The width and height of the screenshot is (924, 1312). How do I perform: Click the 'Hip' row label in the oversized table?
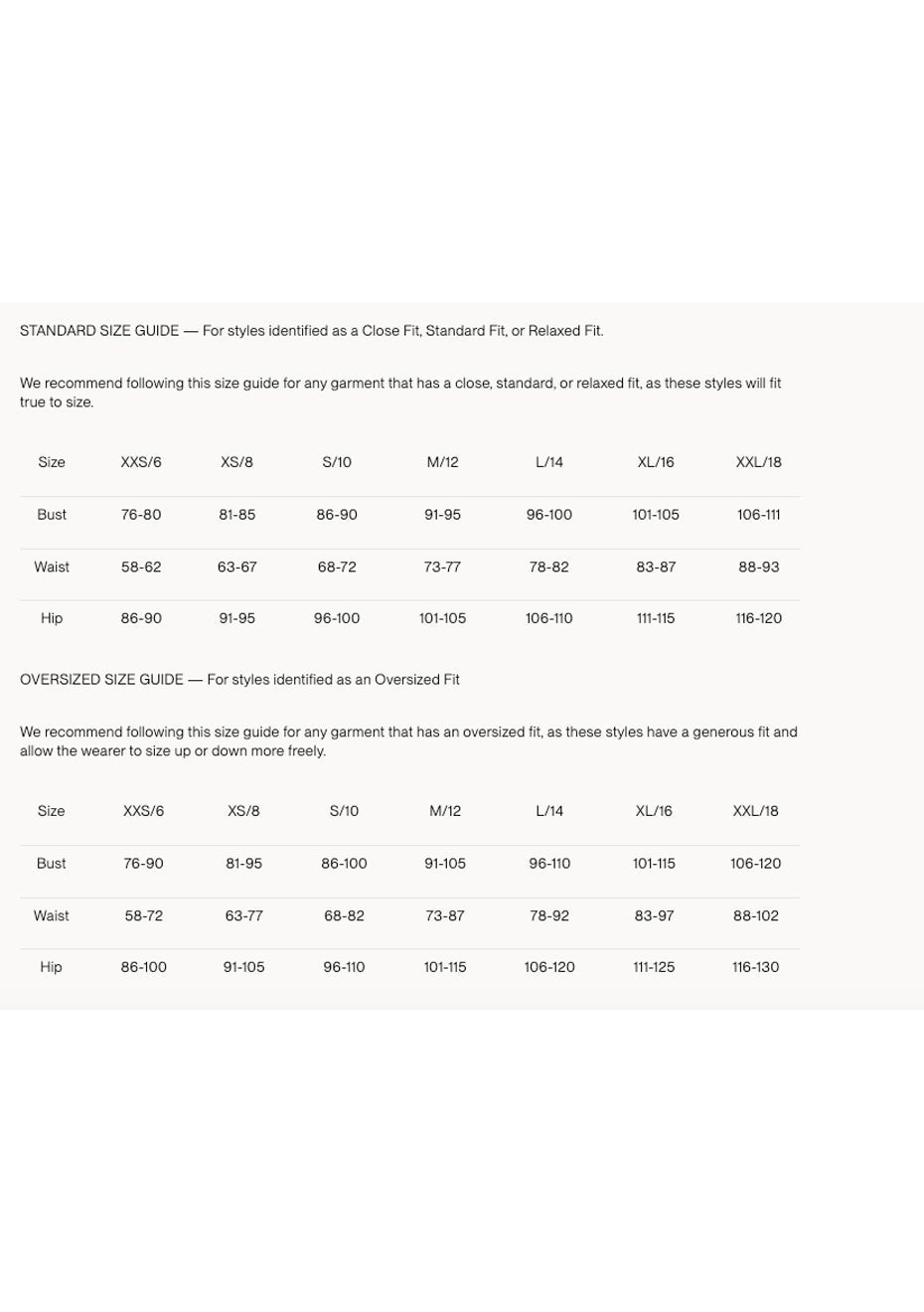pyautogui.click(x=51, y=967)
